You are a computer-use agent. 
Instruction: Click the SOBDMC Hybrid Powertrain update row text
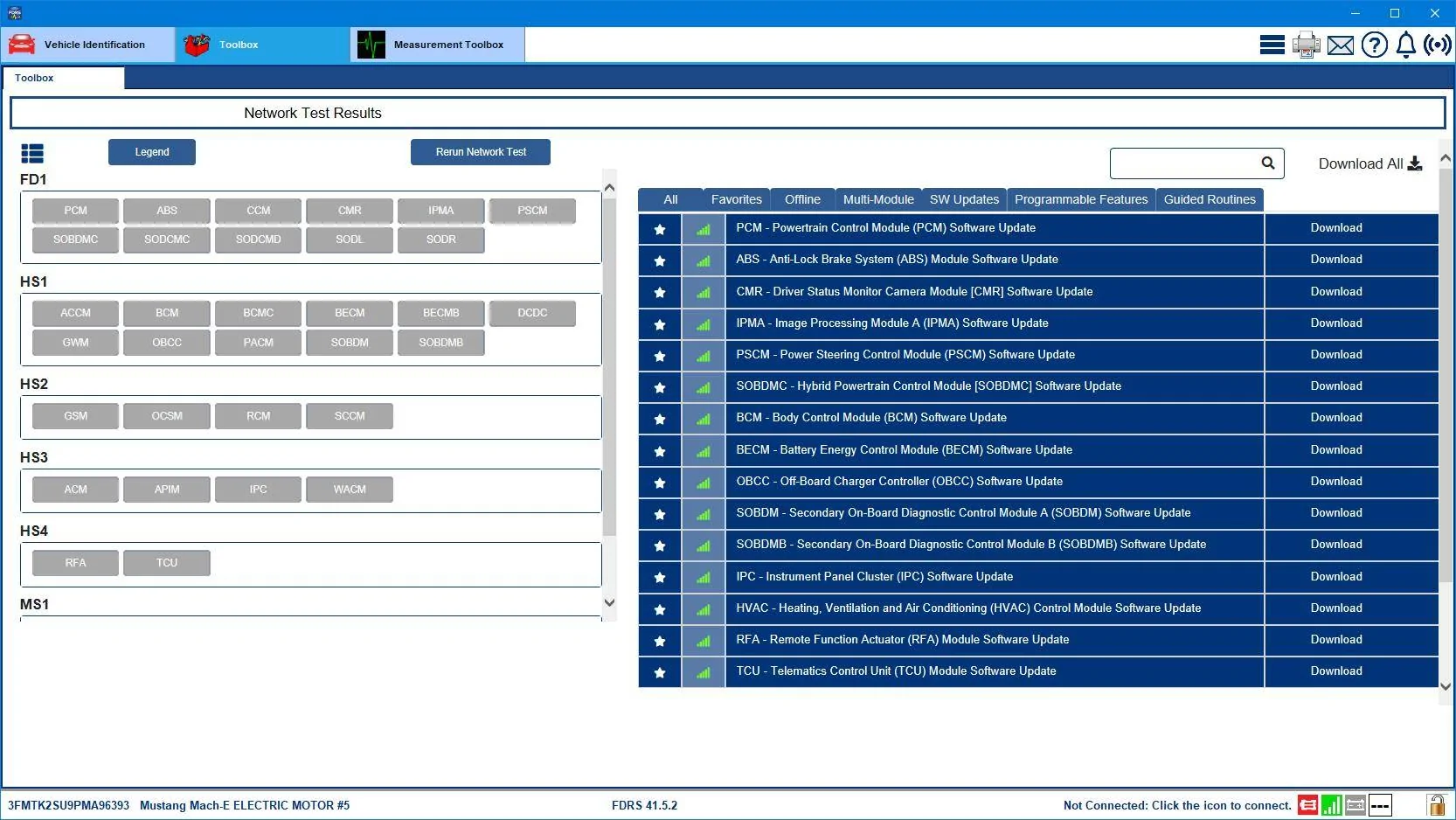click(928, 386)
